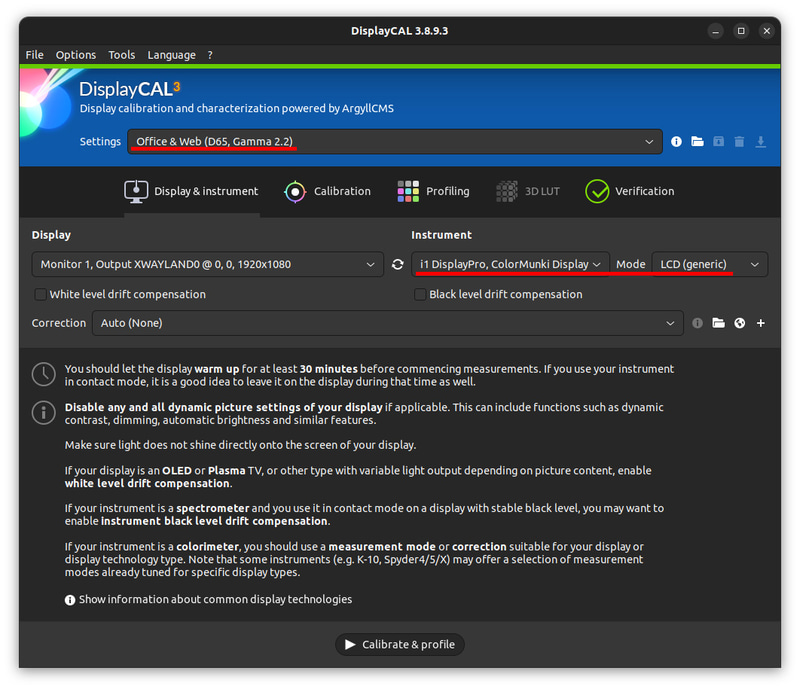The image size is (800, 689).
Task: Click the download settings icon
Action: tap(760, 142)
